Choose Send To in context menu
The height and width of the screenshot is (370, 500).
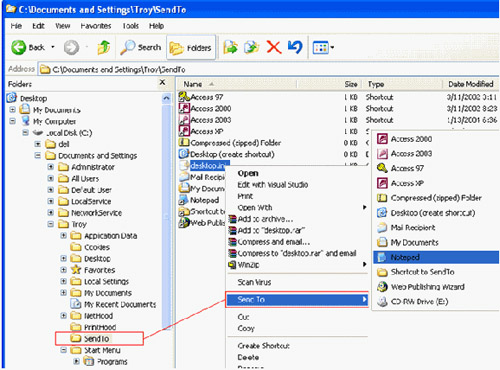pos(297,299)
